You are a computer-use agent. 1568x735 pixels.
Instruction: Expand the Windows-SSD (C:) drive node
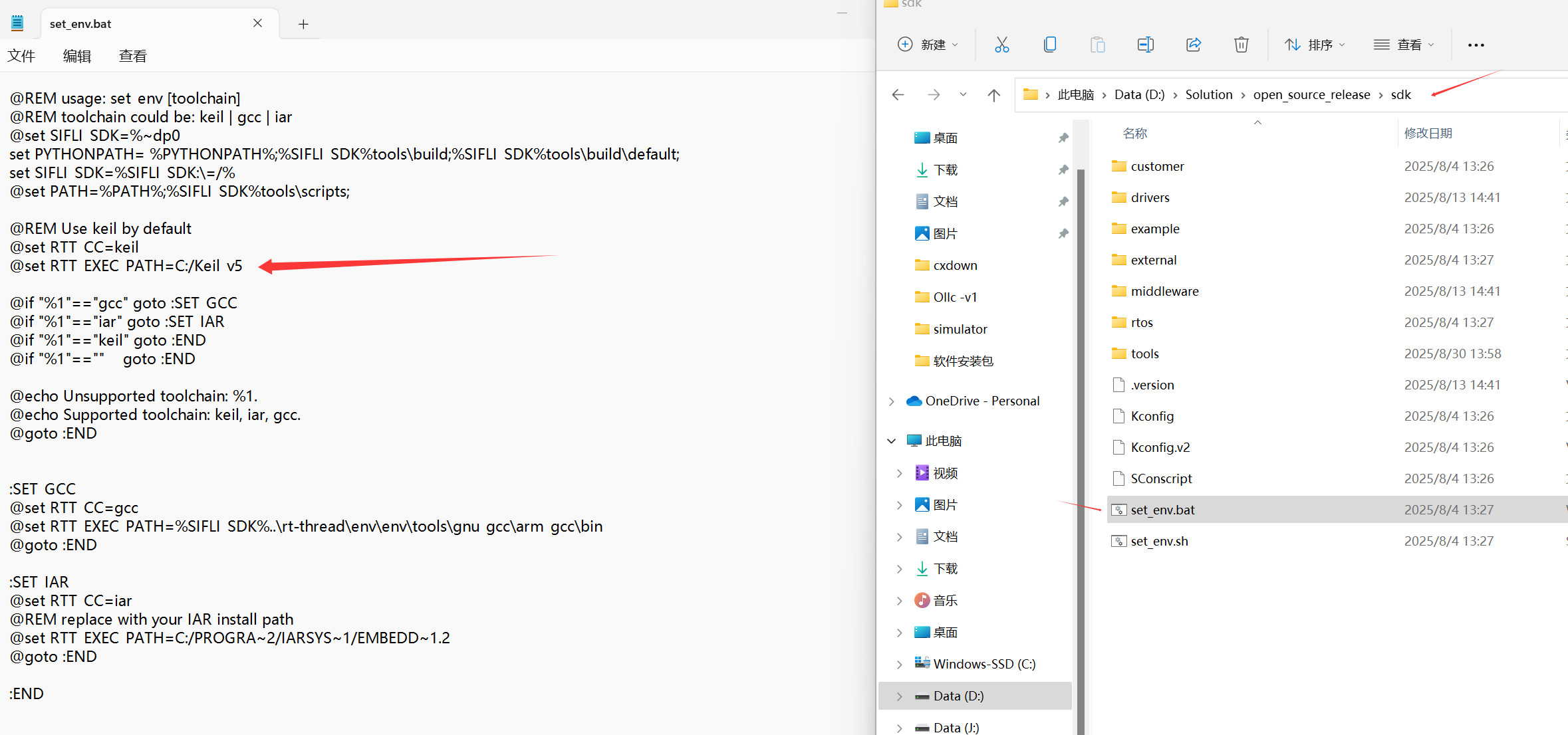[899, 665]
